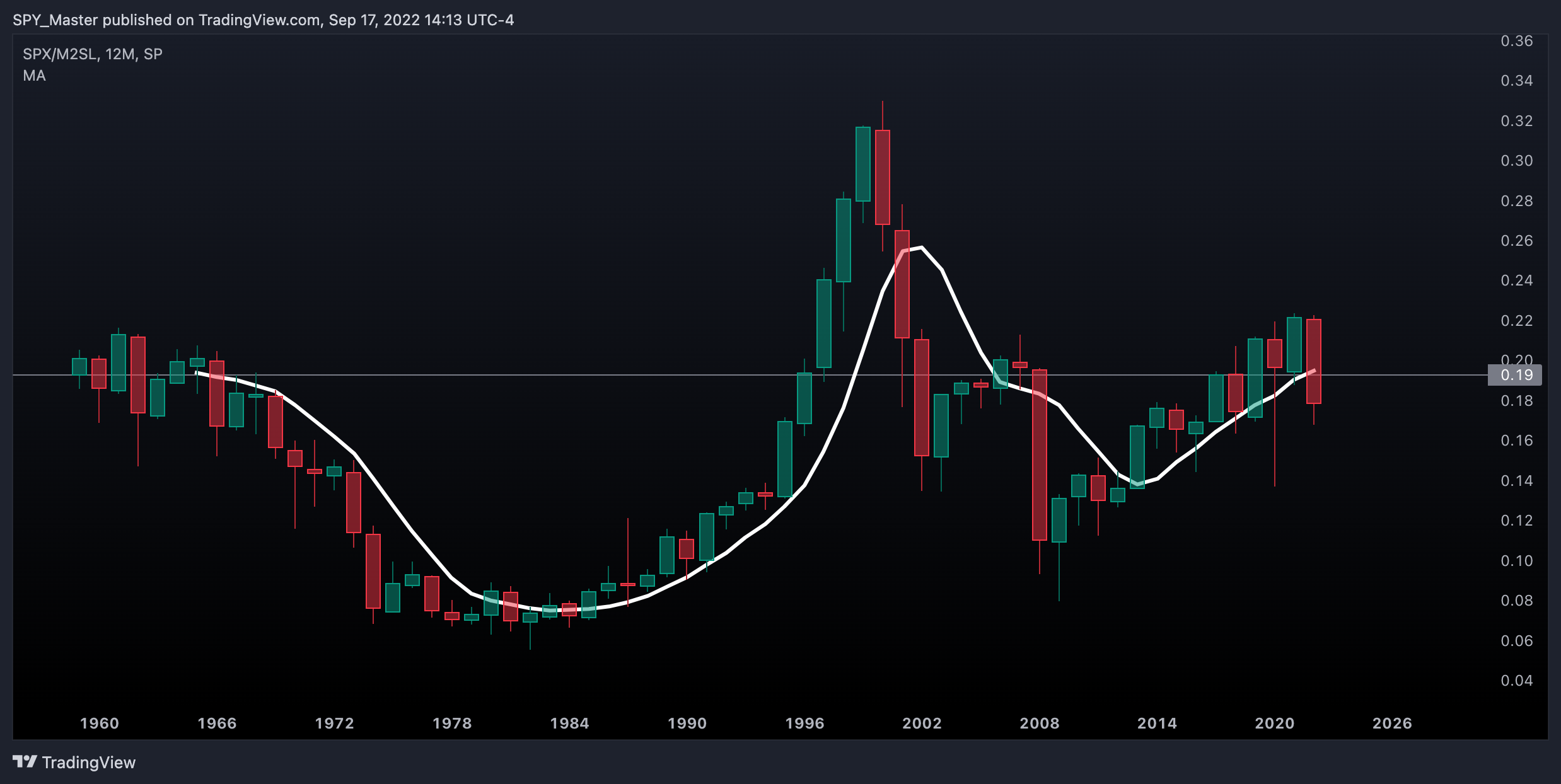
Task: Click the TradingView wordmark text
Action: (x=89, y=763)
